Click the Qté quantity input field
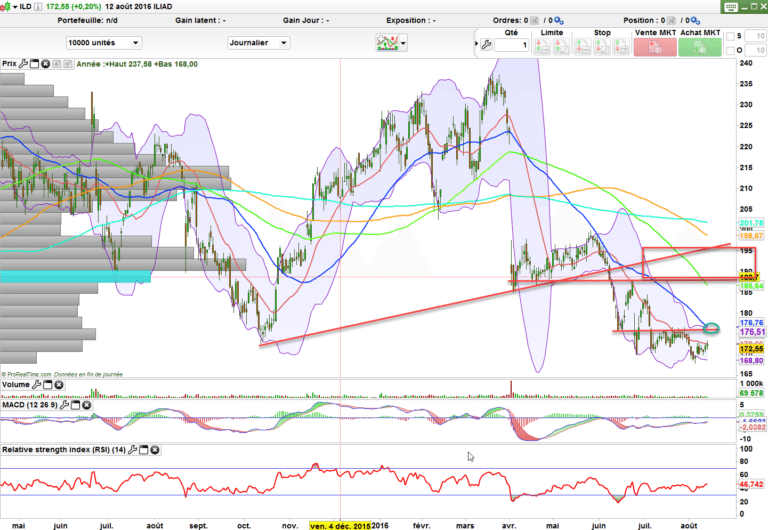Image resolution: width=768 pixels, height=530 pixels. [511, 45]
